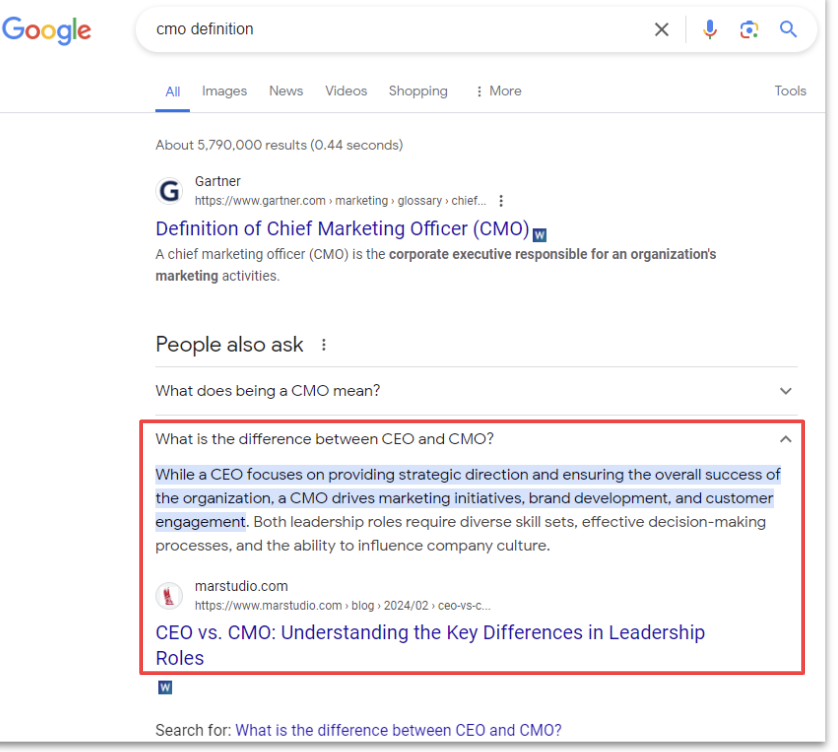This screenshot has height=752, width=838.
Task: Switch to the Images tab
Action: [x=224, y=91]
